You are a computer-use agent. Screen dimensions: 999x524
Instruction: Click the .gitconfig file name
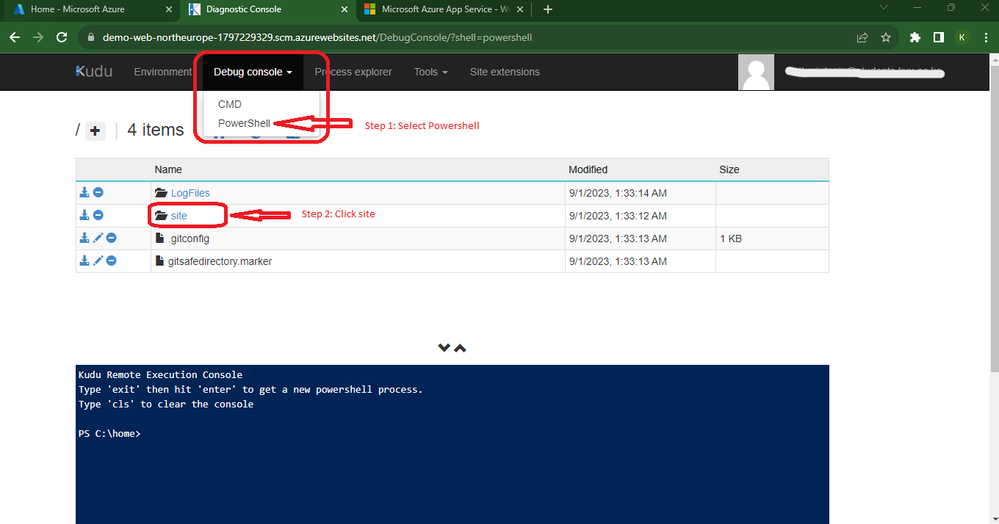189,238
